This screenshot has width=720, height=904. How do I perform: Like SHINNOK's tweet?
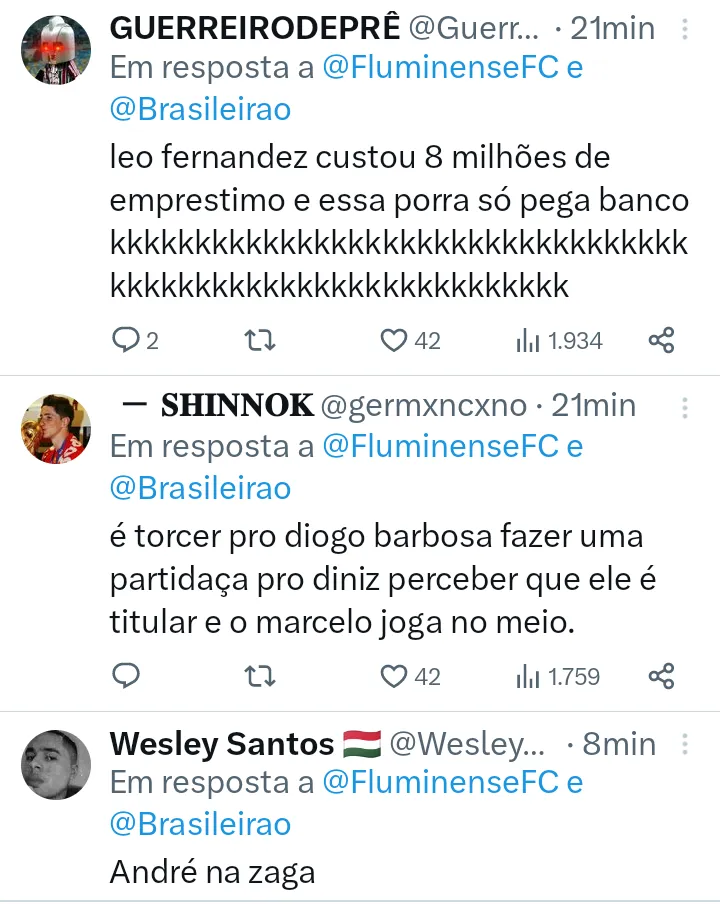pos(394,677)
